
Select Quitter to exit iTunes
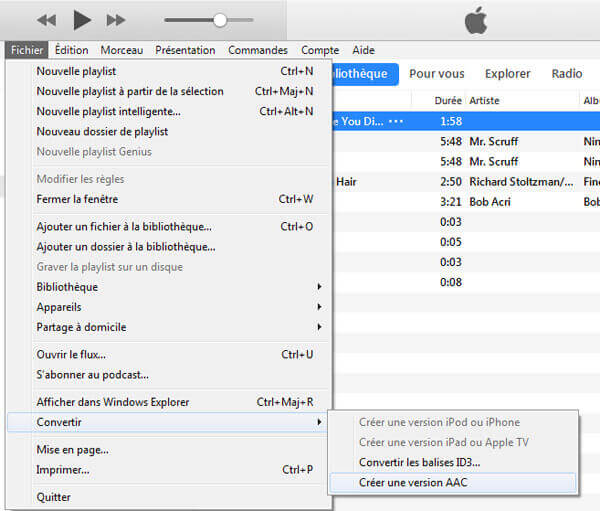(x=168, y=497)
